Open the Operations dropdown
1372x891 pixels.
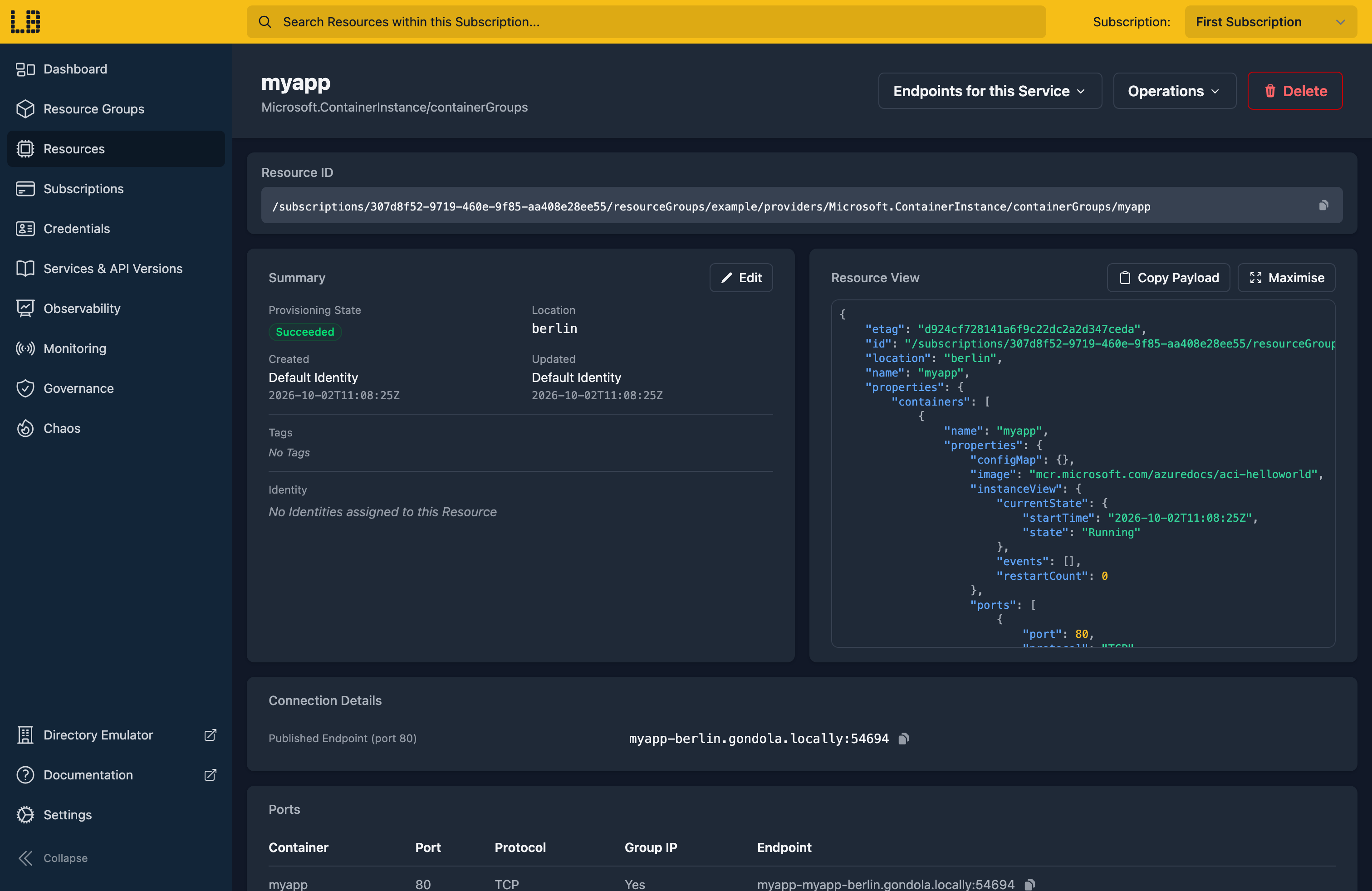point(1174,90)
